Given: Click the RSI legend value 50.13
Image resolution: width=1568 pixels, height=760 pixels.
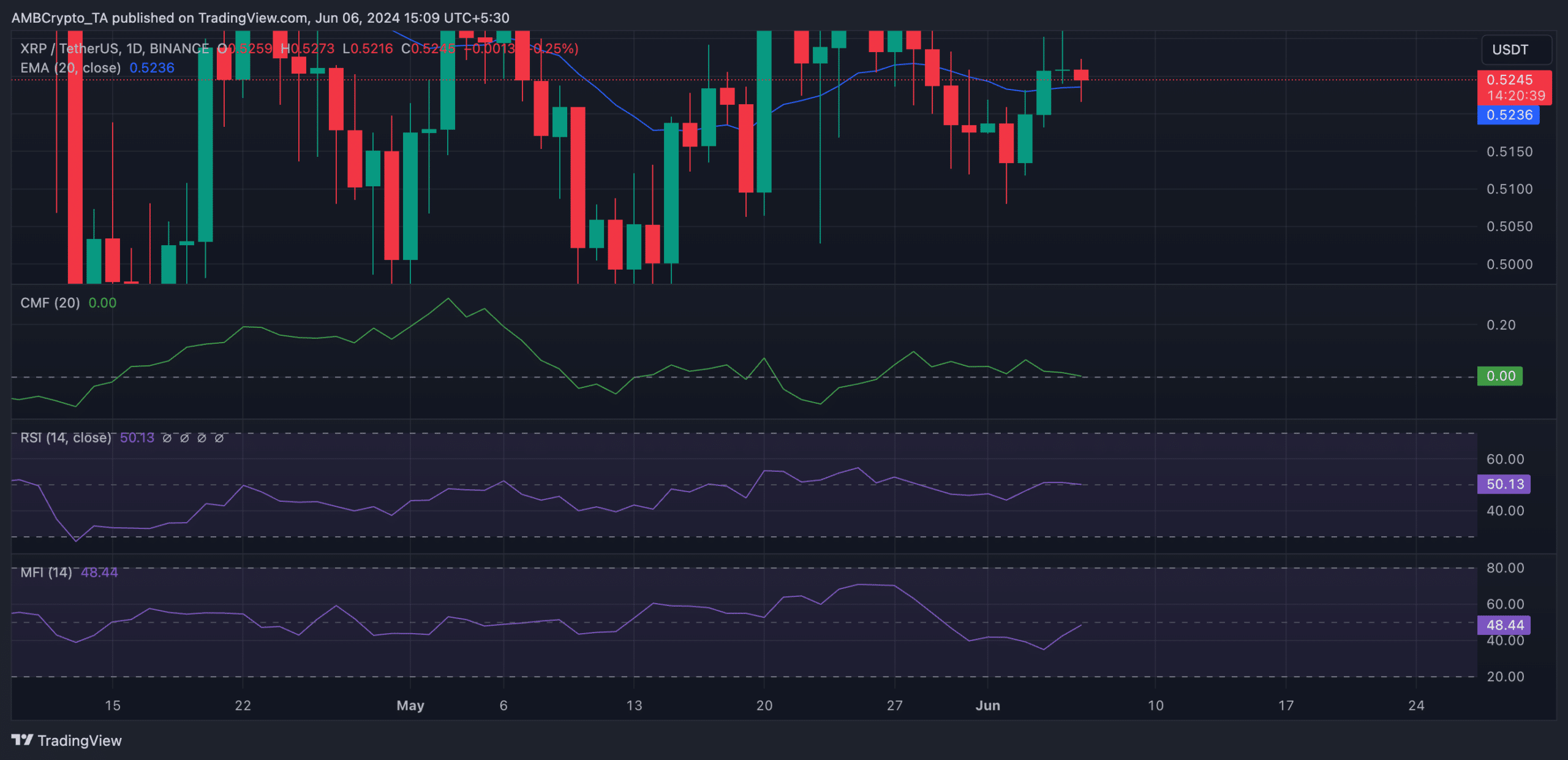Looking at the screenshot, I should (x=137, y=438).
